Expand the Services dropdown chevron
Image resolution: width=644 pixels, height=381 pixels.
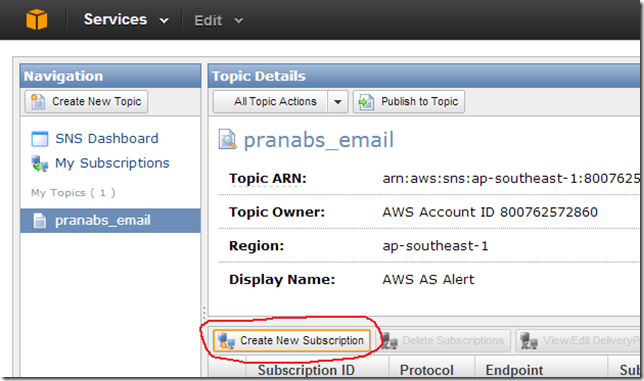pos(164,21)
